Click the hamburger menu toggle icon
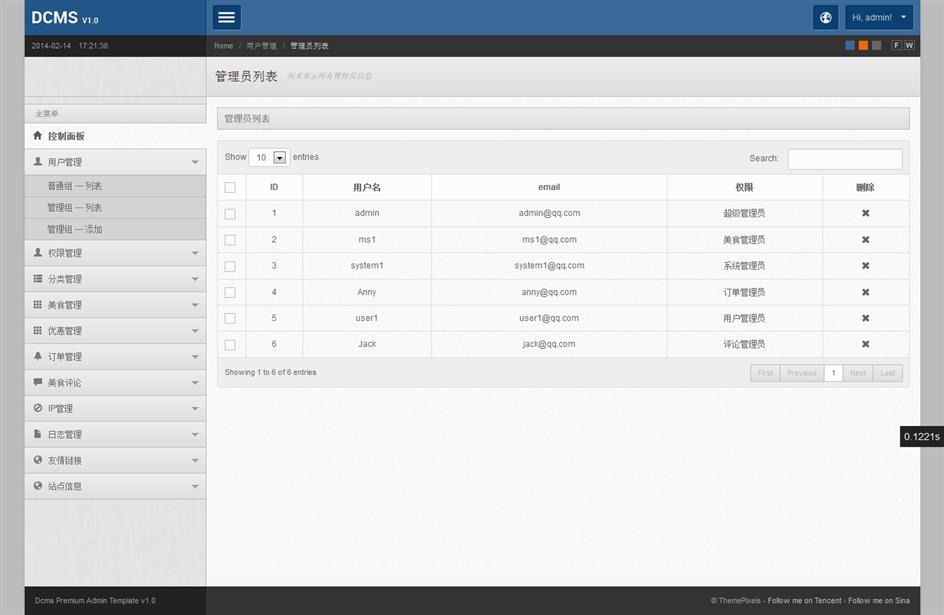Screen dimensions: 944x615 (x=227, y=17)
